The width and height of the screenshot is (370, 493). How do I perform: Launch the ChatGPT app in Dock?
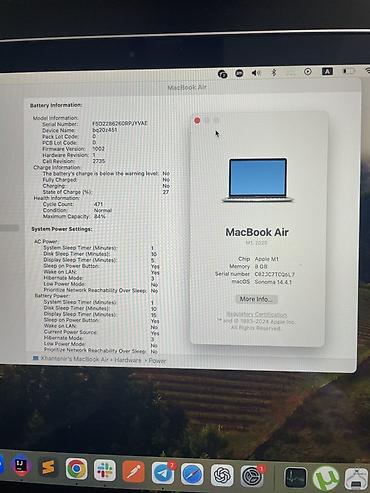coord(222,475)
